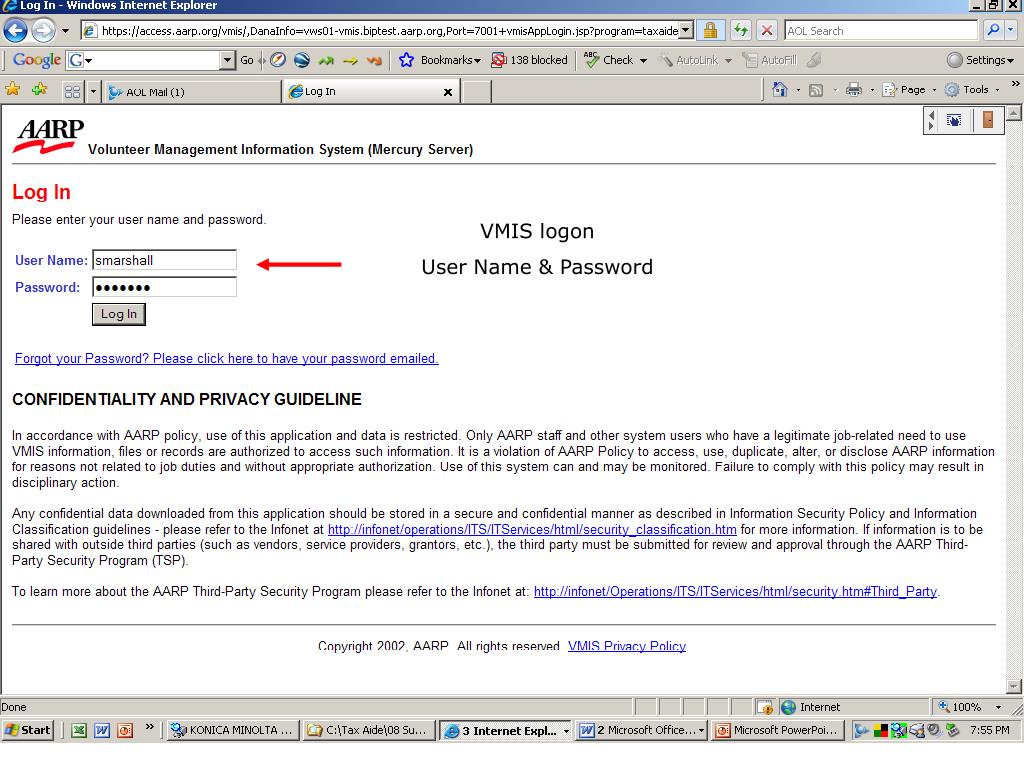Click the 138 blocked popup blocker icon
The height and width of the screenshot is (768, 1024).
pos(529,60)
